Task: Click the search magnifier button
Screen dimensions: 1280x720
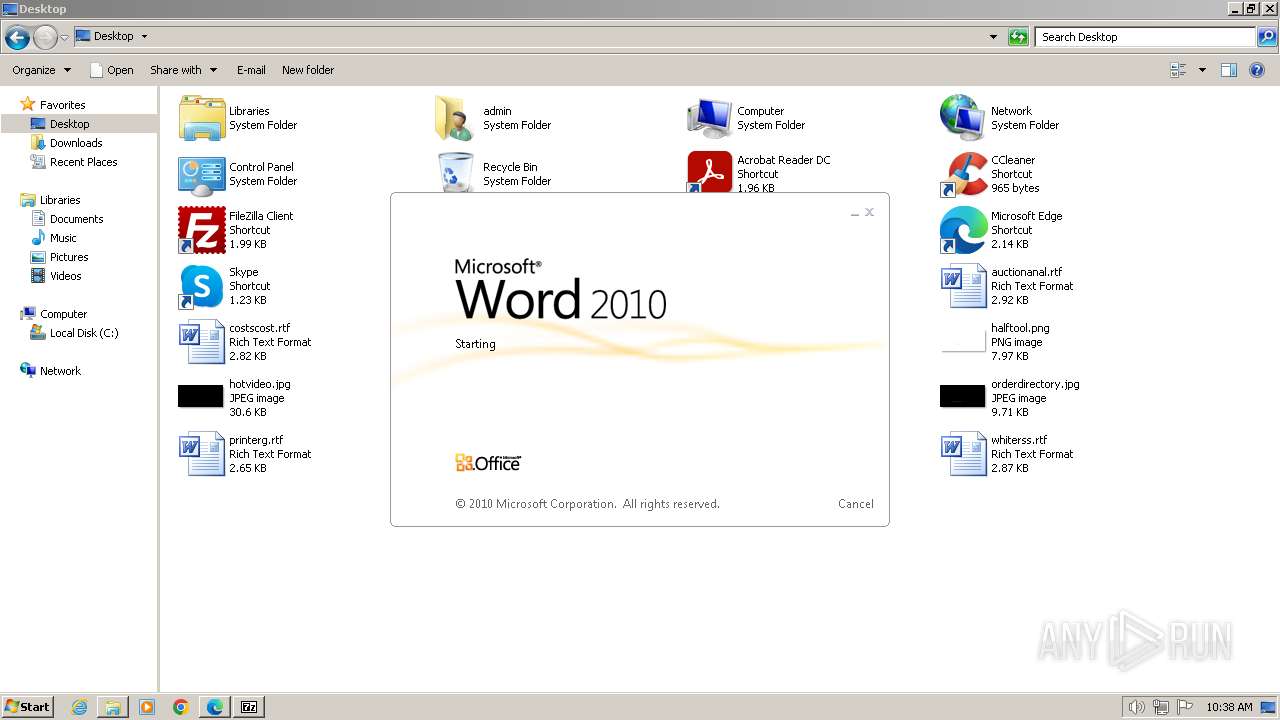Action: (x=1266, y=37)
